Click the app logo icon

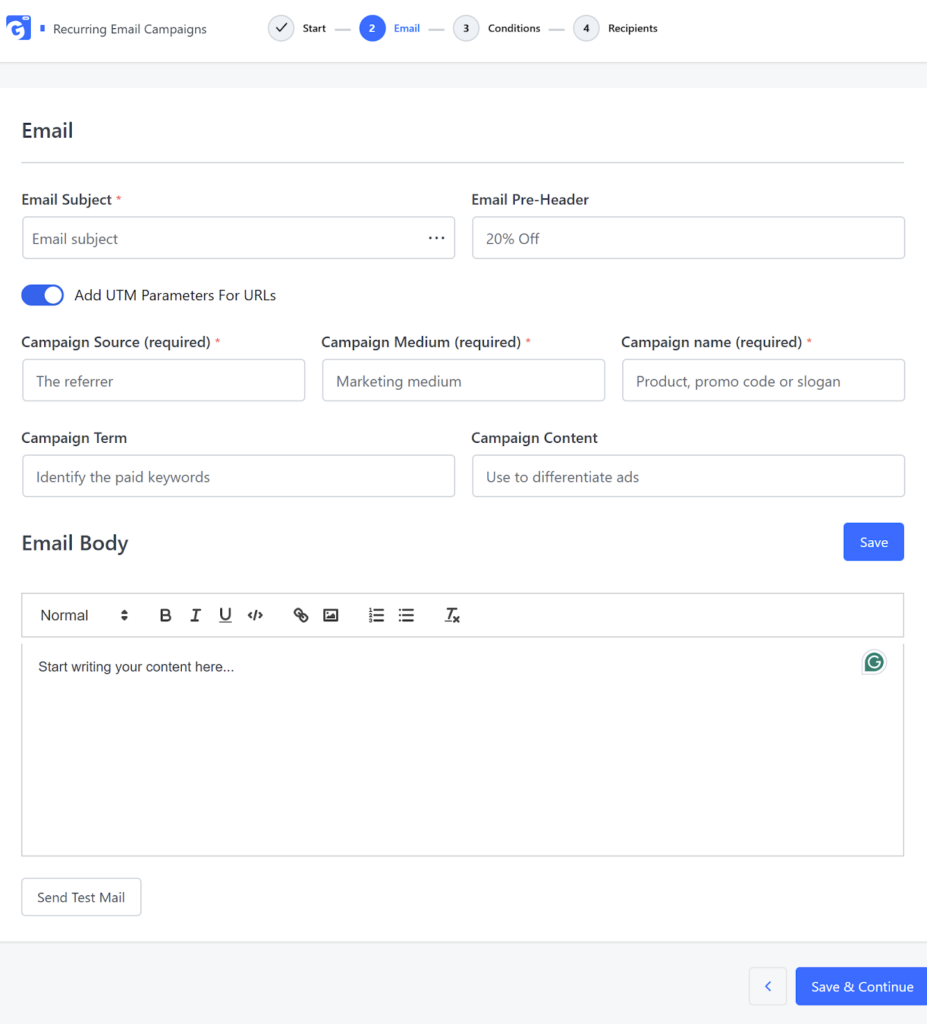pos(18,28)
